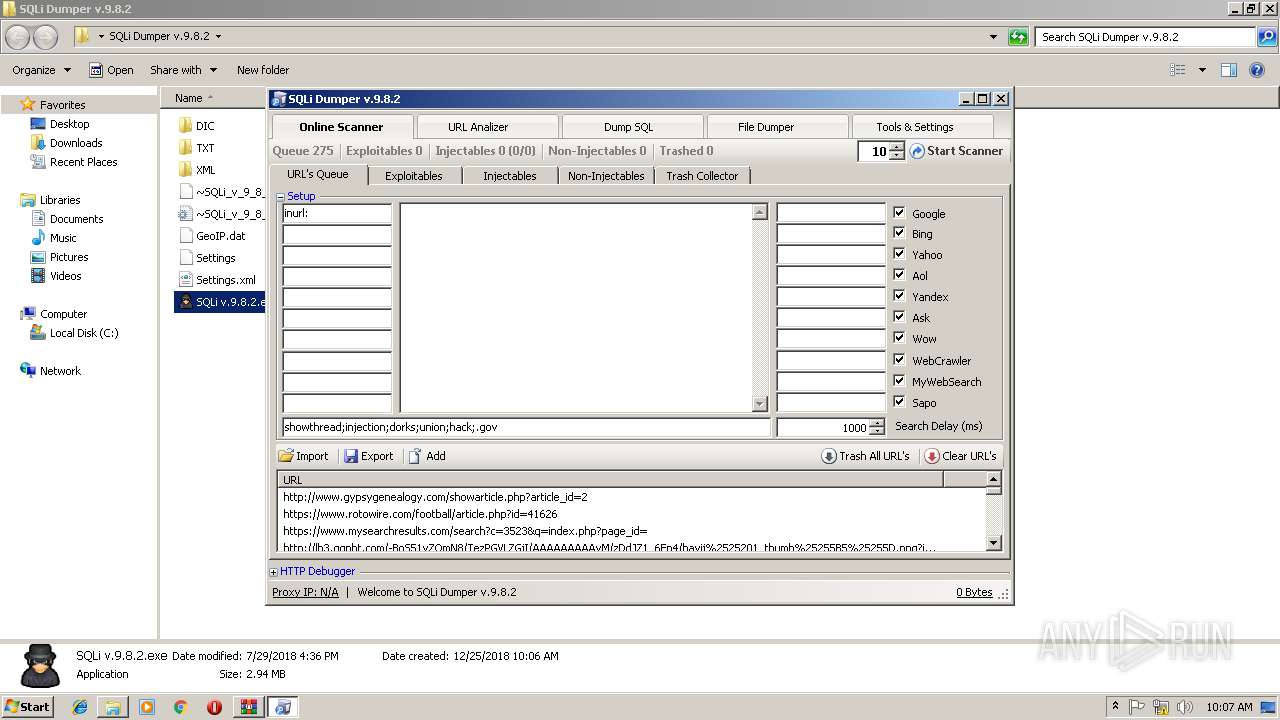Open Windows Media Player from the taskbar

(147, 707)
